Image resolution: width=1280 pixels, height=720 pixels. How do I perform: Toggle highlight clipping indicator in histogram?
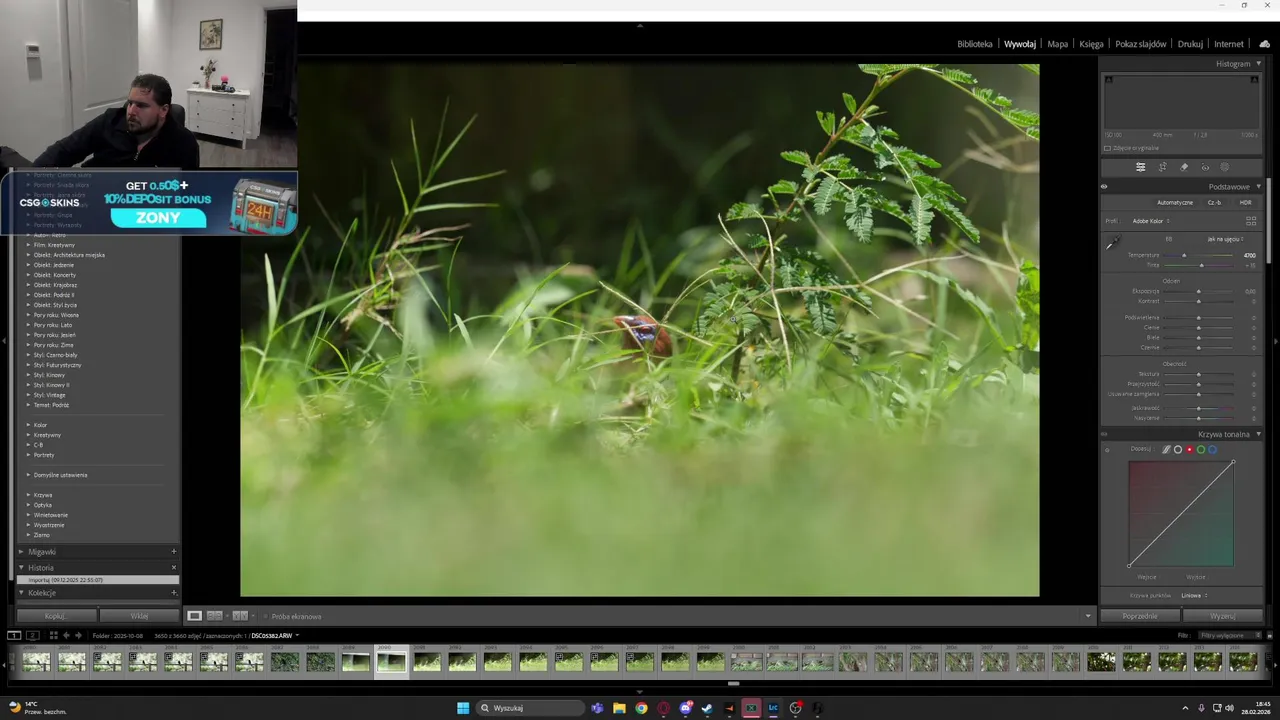pos(1254,80)
